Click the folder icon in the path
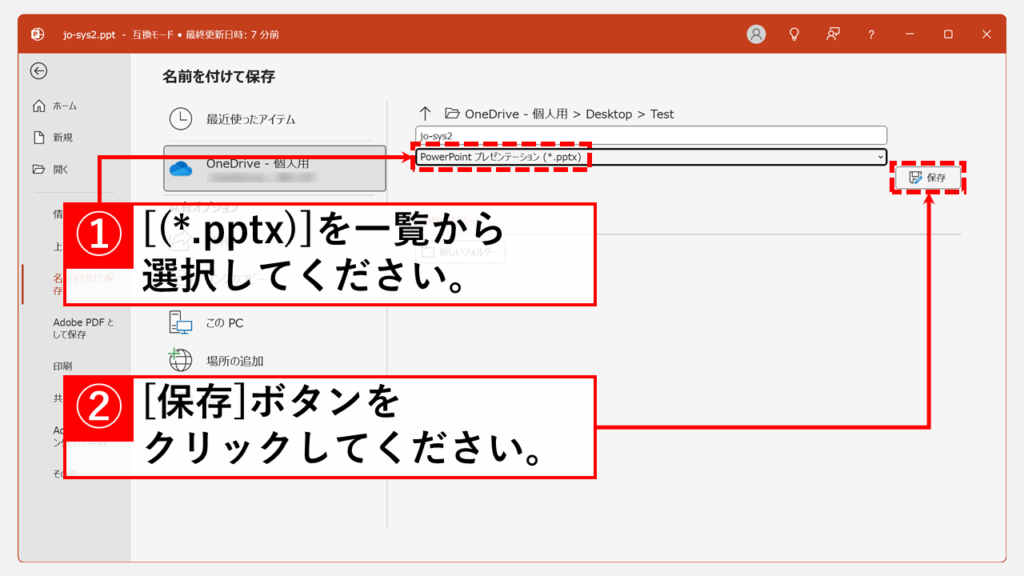1024x576 pixels. [x=452, y=114]
